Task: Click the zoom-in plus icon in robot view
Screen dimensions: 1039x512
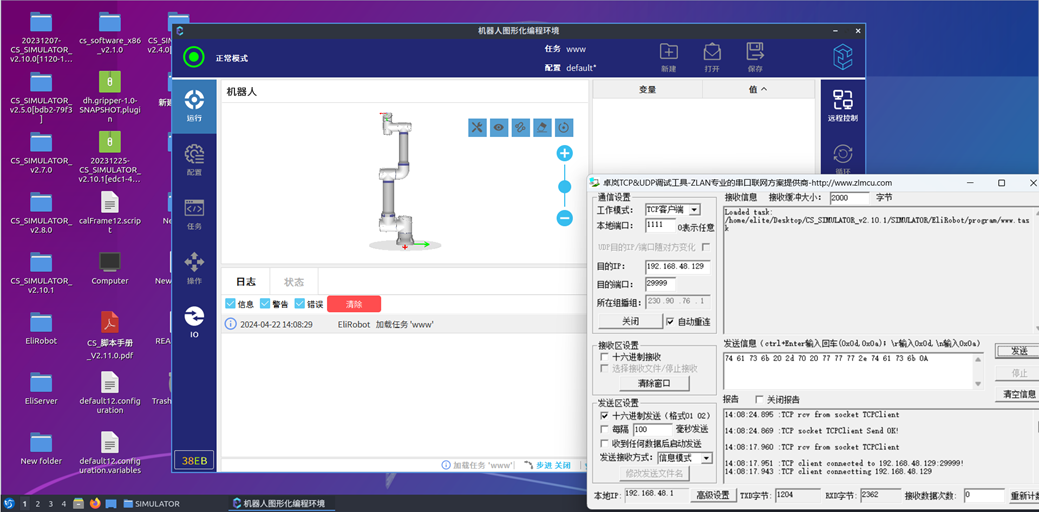Action: (x=564, y=153)
